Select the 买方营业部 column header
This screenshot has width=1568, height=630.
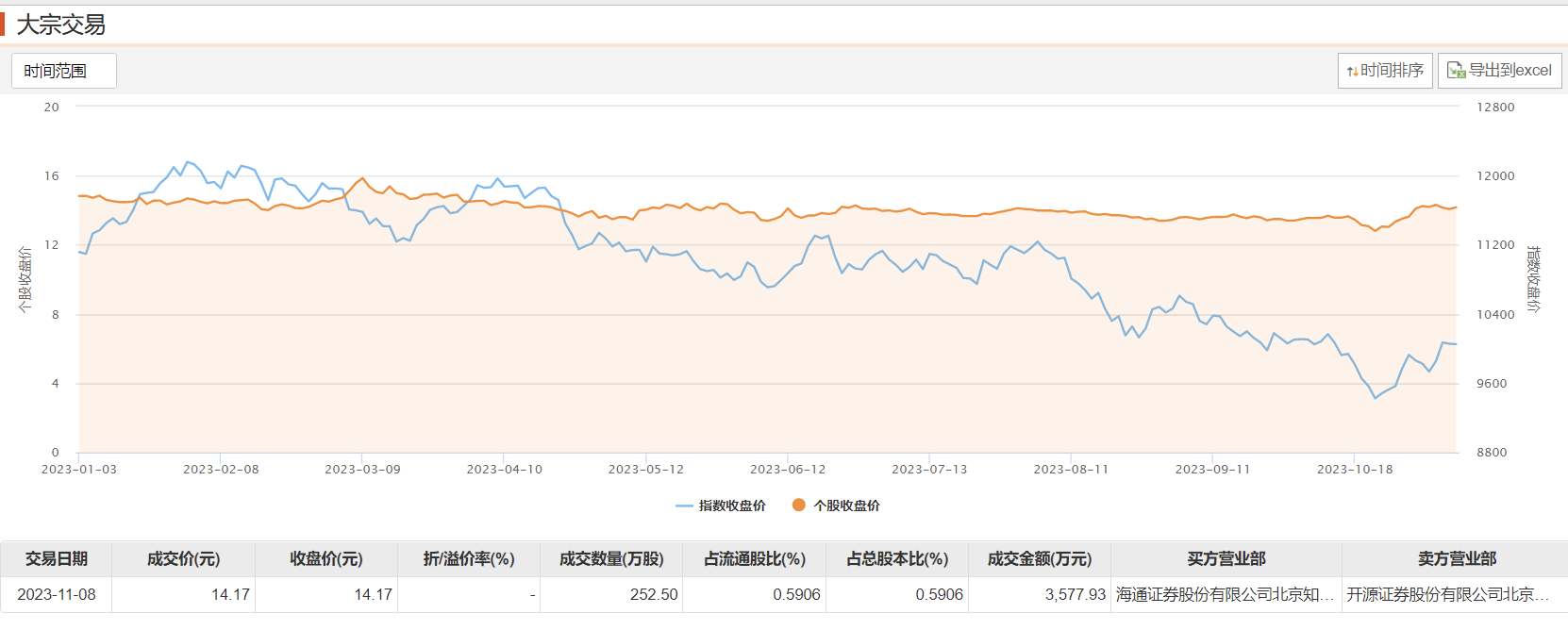tap(1226, 558)
